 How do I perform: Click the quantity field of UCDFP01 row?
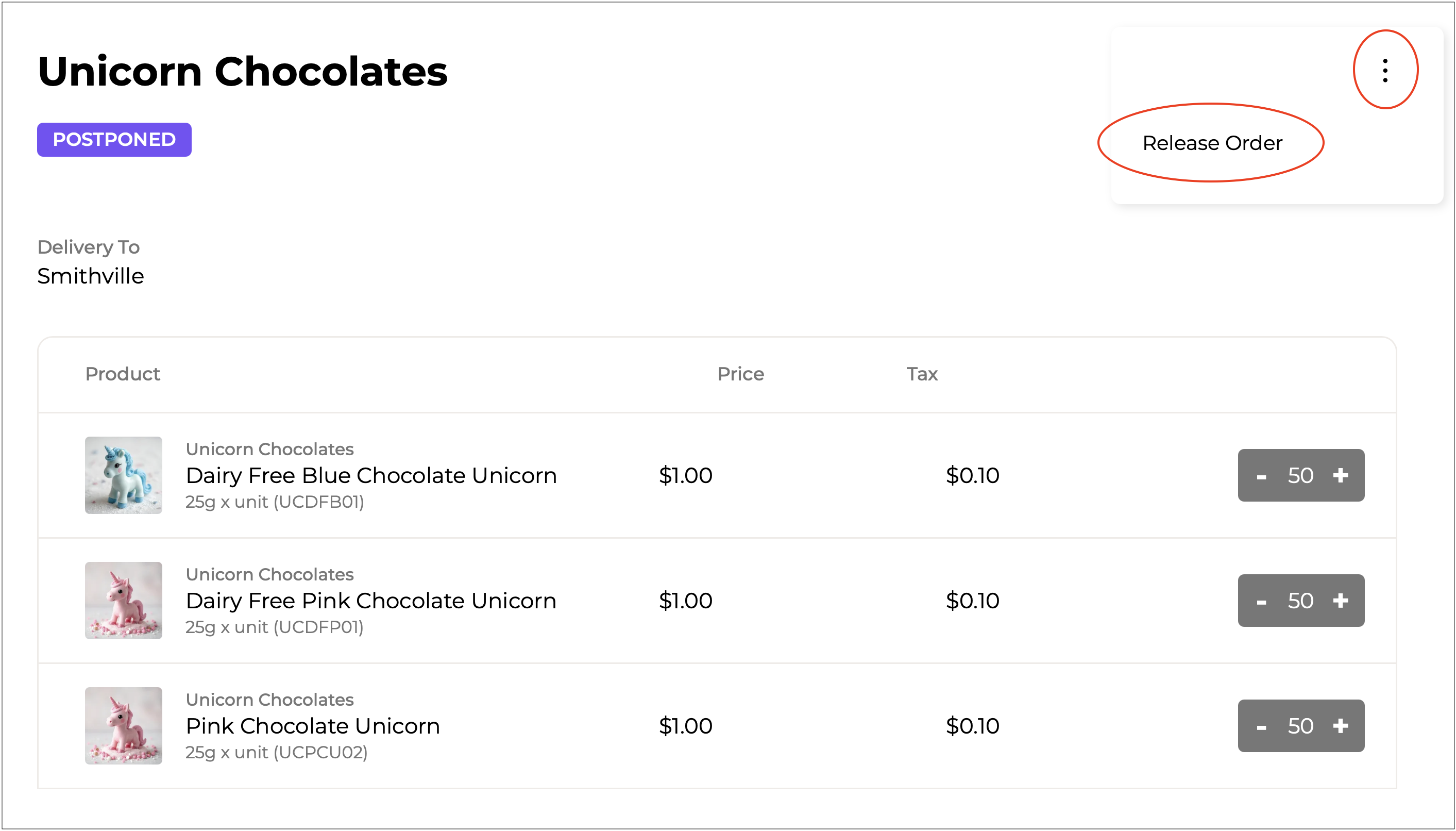coord(1300,601)
